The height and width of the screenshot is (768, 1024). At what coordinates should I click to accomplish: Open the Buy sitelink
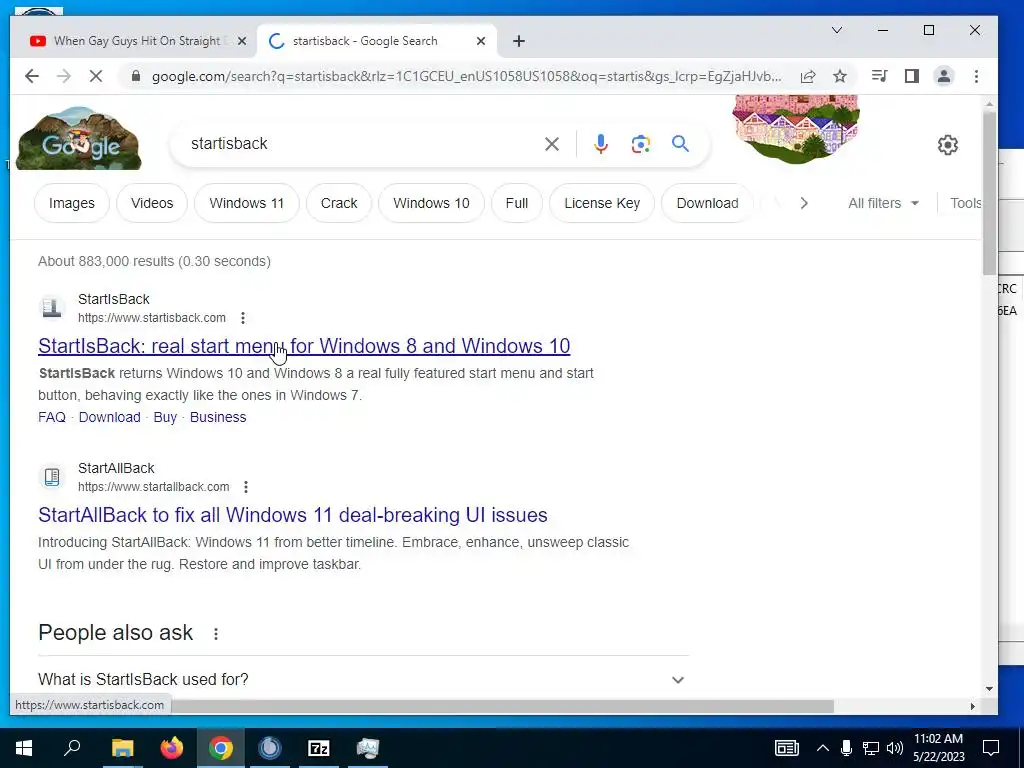tap(165, 417)
